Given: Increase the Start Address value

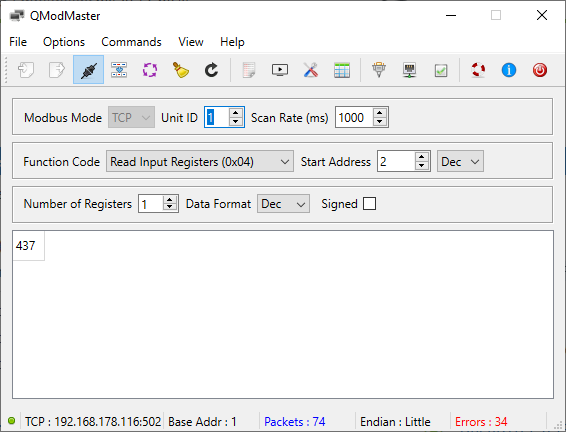Looking at the screenshot, I should click(422, 157).
